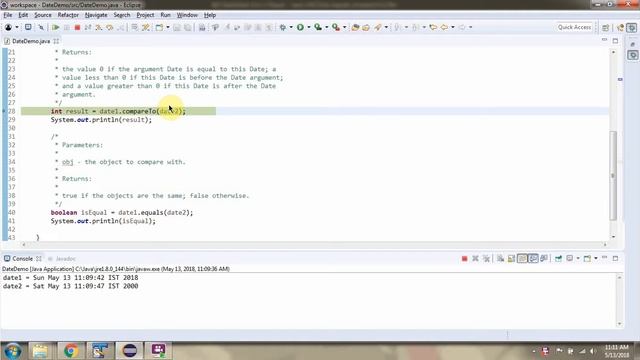Image resolution: width=640 pixels, height=360 pixels.
Task: Open the Windows Start button
Action: tap(13, 351)
